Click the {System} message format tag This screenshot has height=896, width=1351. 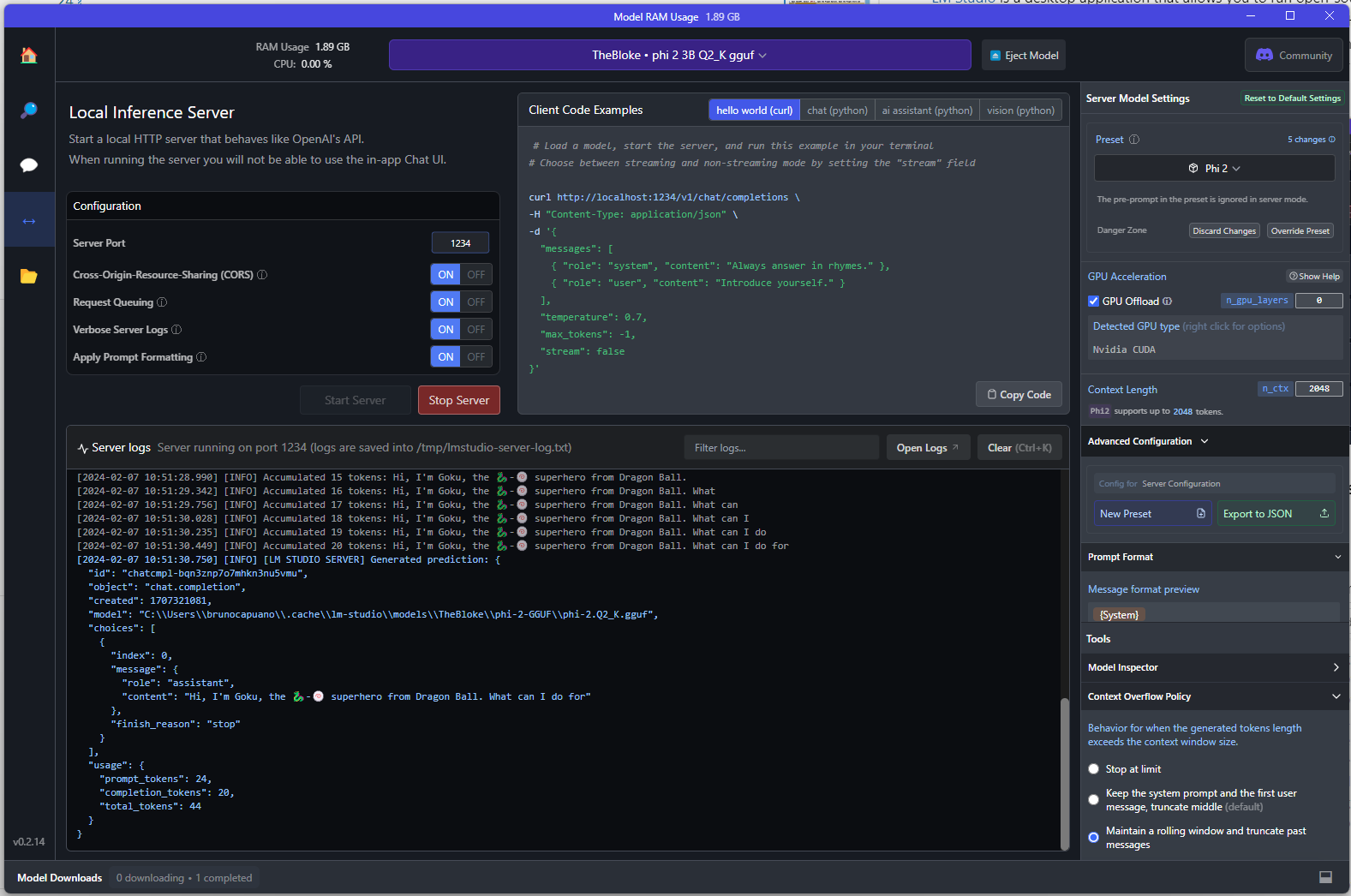point(1119,615)
